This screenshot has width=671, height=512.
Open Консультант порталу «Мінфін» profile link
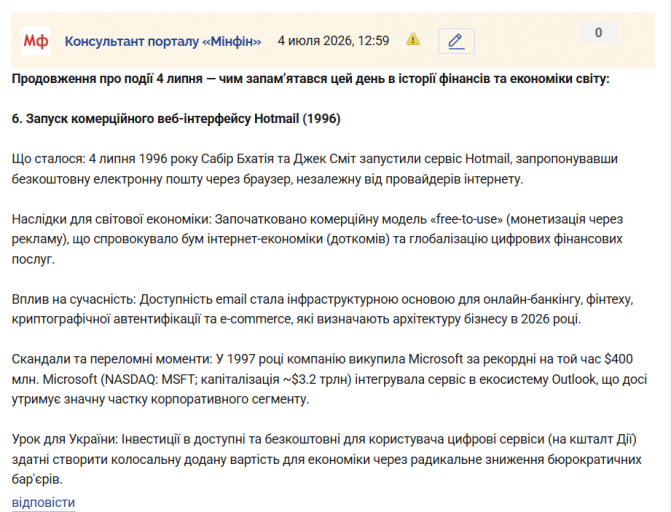[163, 41]
